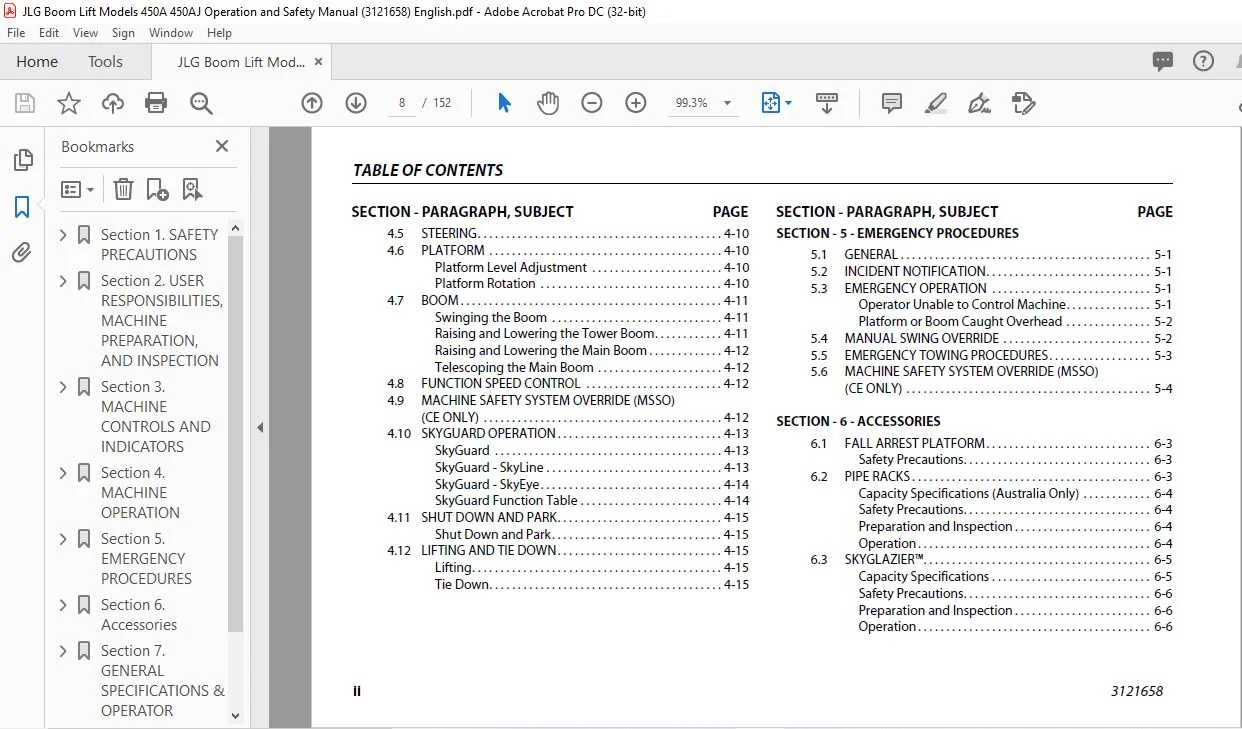Screen dimensions: 1242x729
Task: Open the help question mark icon
Action: (x=1204, y=61)
